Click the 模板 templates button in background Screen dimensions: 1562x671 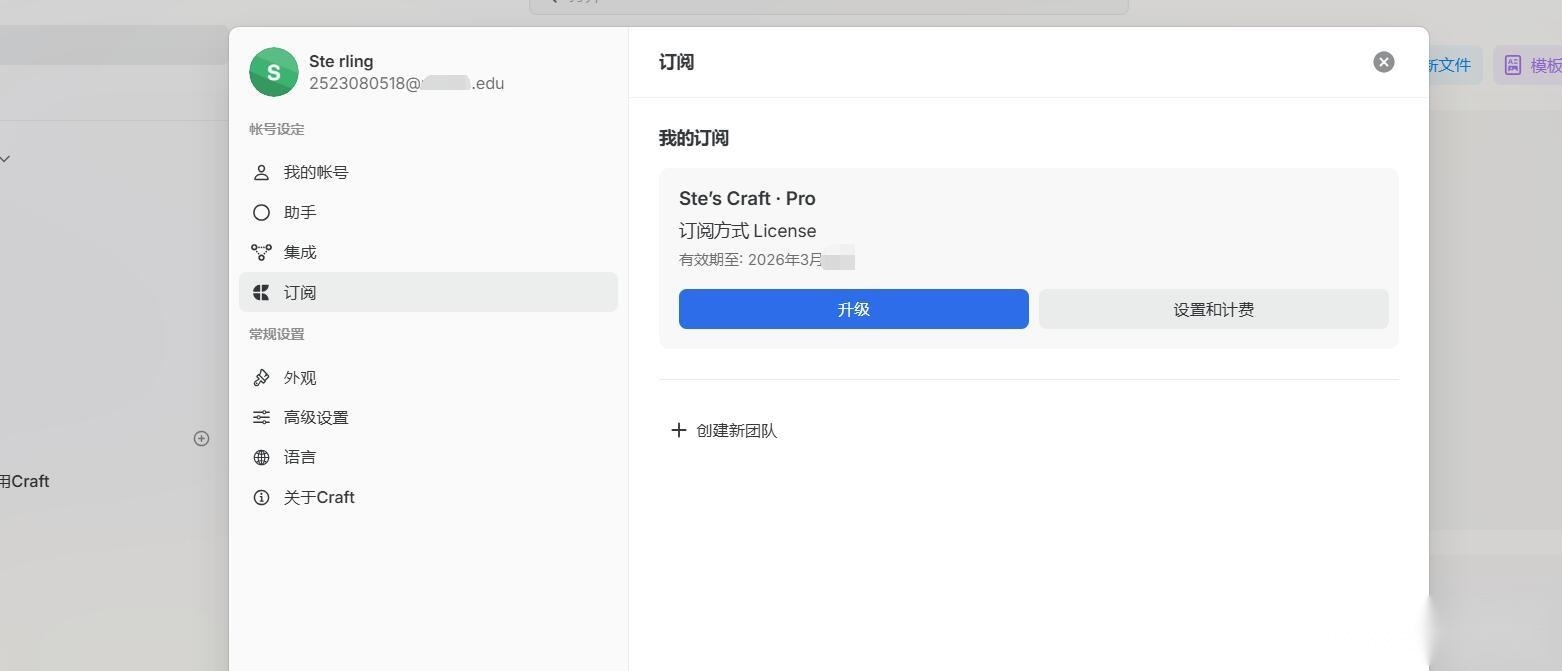1529,65
